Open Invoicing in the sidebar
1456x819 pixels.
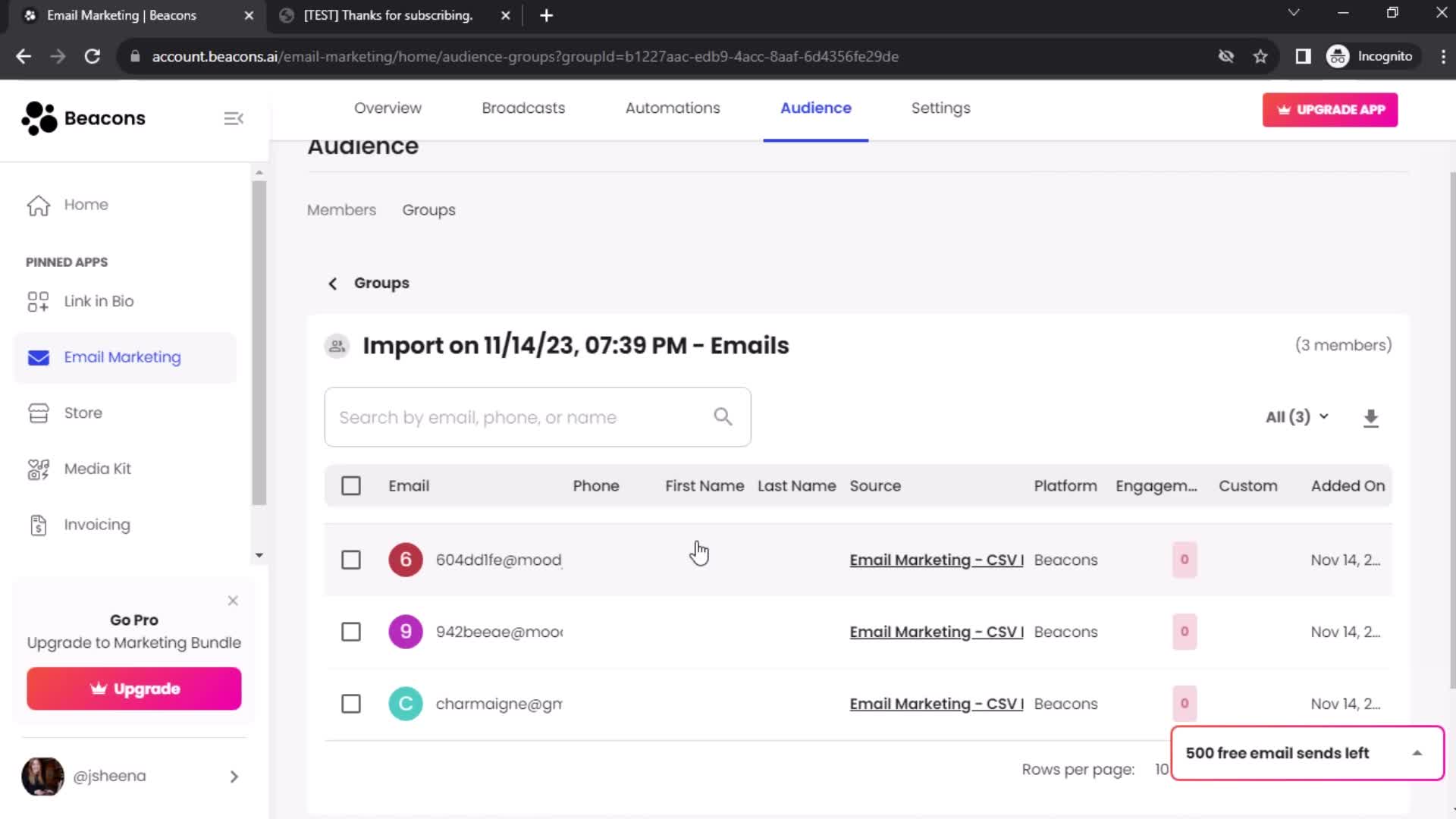pyautogui.click(x=96, y=525)
